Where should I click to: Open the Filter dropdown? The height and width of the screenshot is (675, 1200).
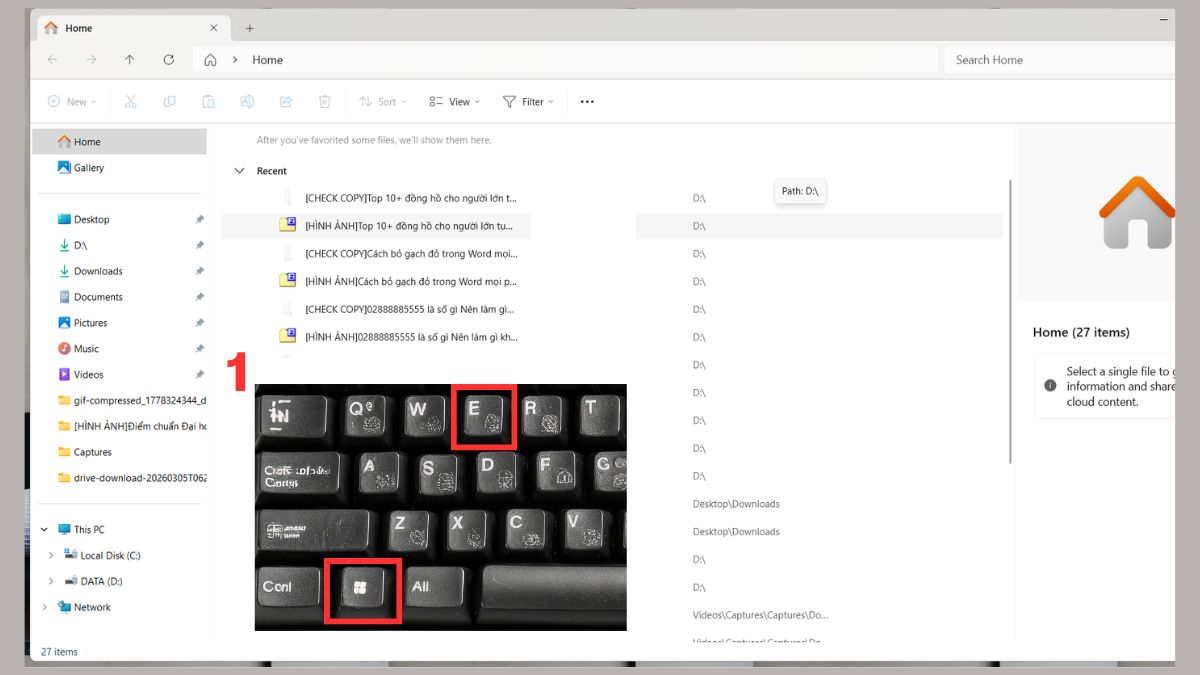(x=529, y=101)
